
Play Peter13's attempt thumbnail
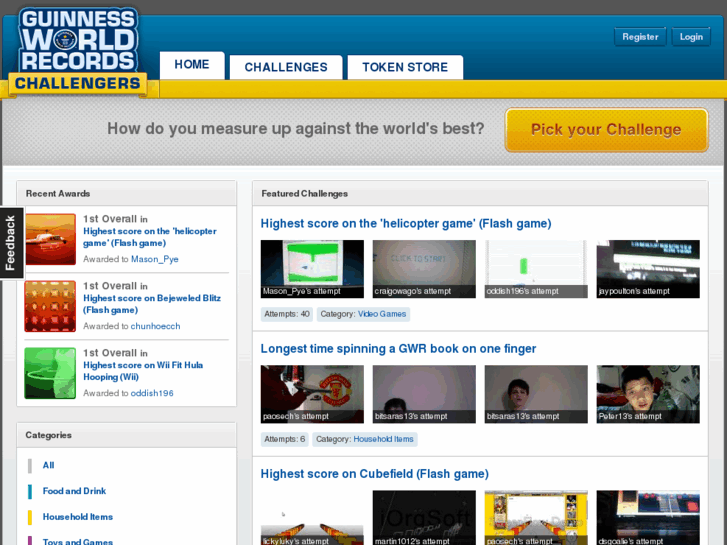[648, 394]
